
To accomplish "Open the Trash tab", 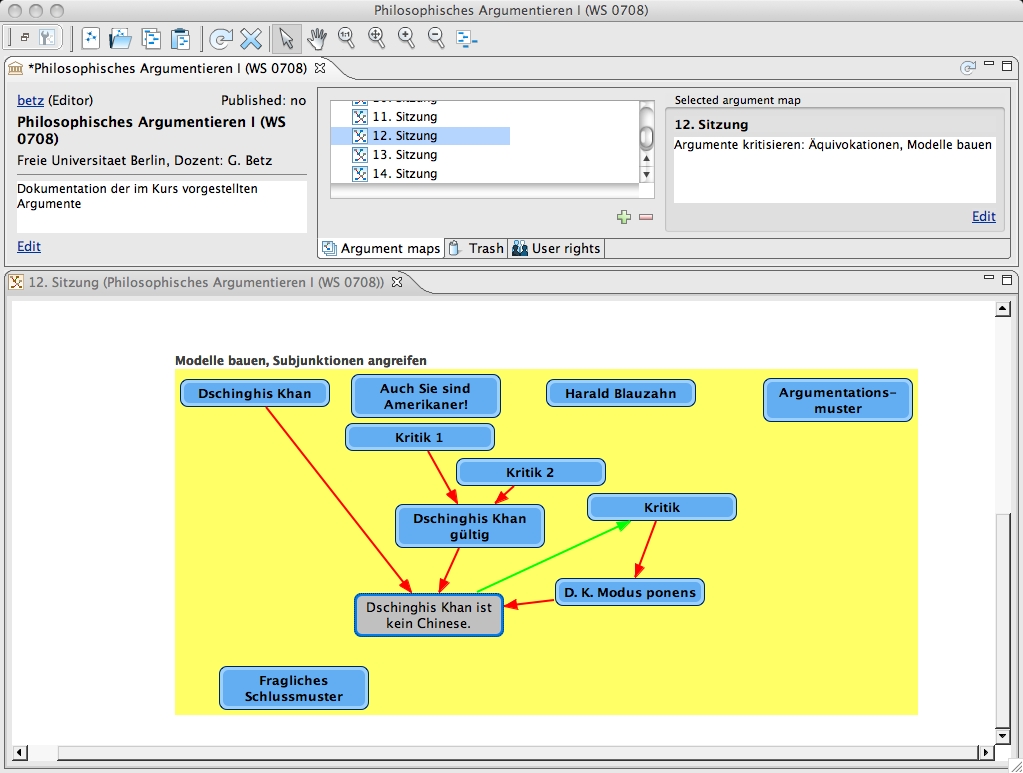I will 477,249.
